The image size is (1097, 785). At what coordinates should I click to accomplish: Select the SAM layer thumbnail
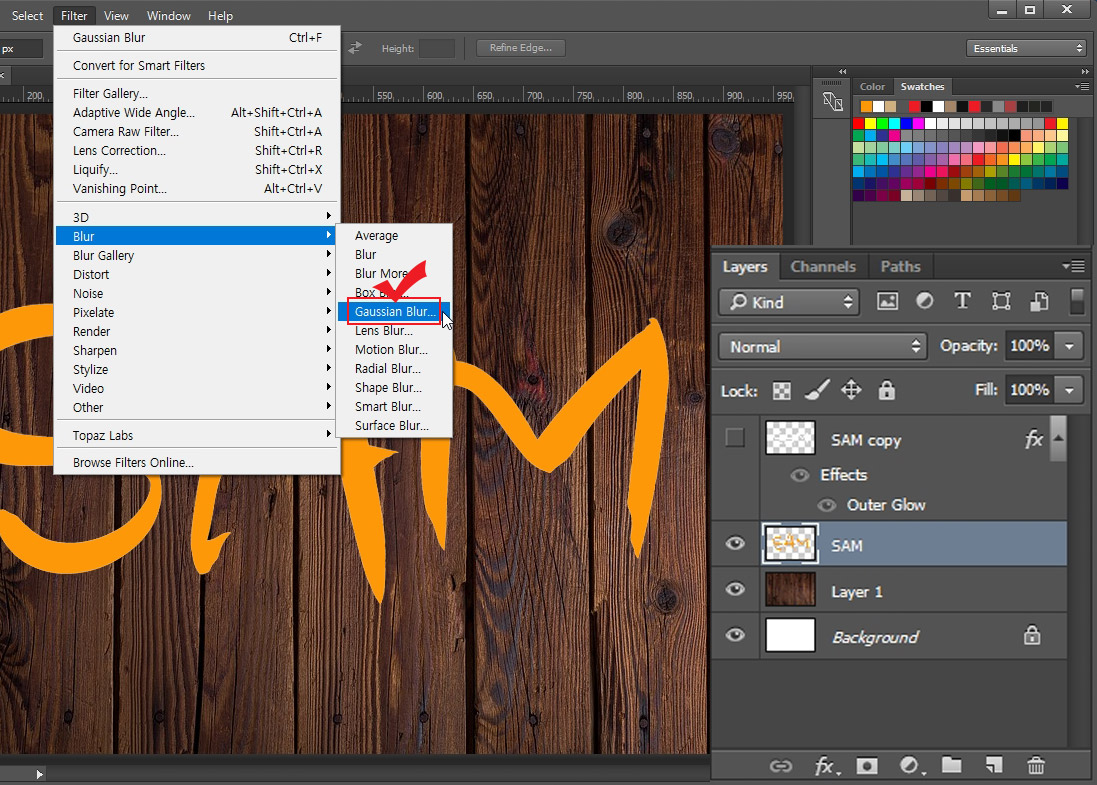point(791,544)
